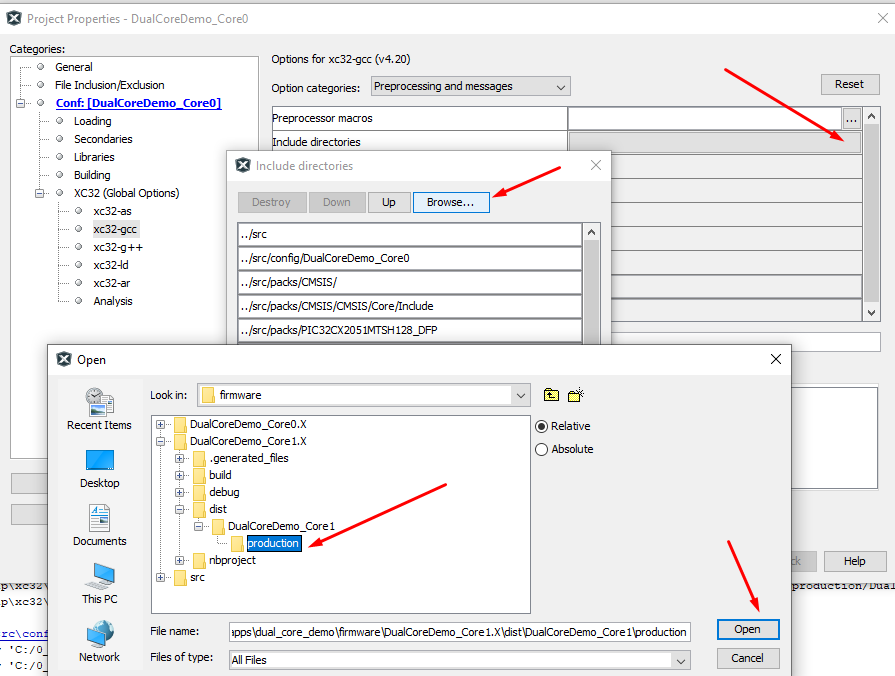The width and height of the screenshot is (895, 676).
Task: Click the Open button in file dialog
Action: 747,629
